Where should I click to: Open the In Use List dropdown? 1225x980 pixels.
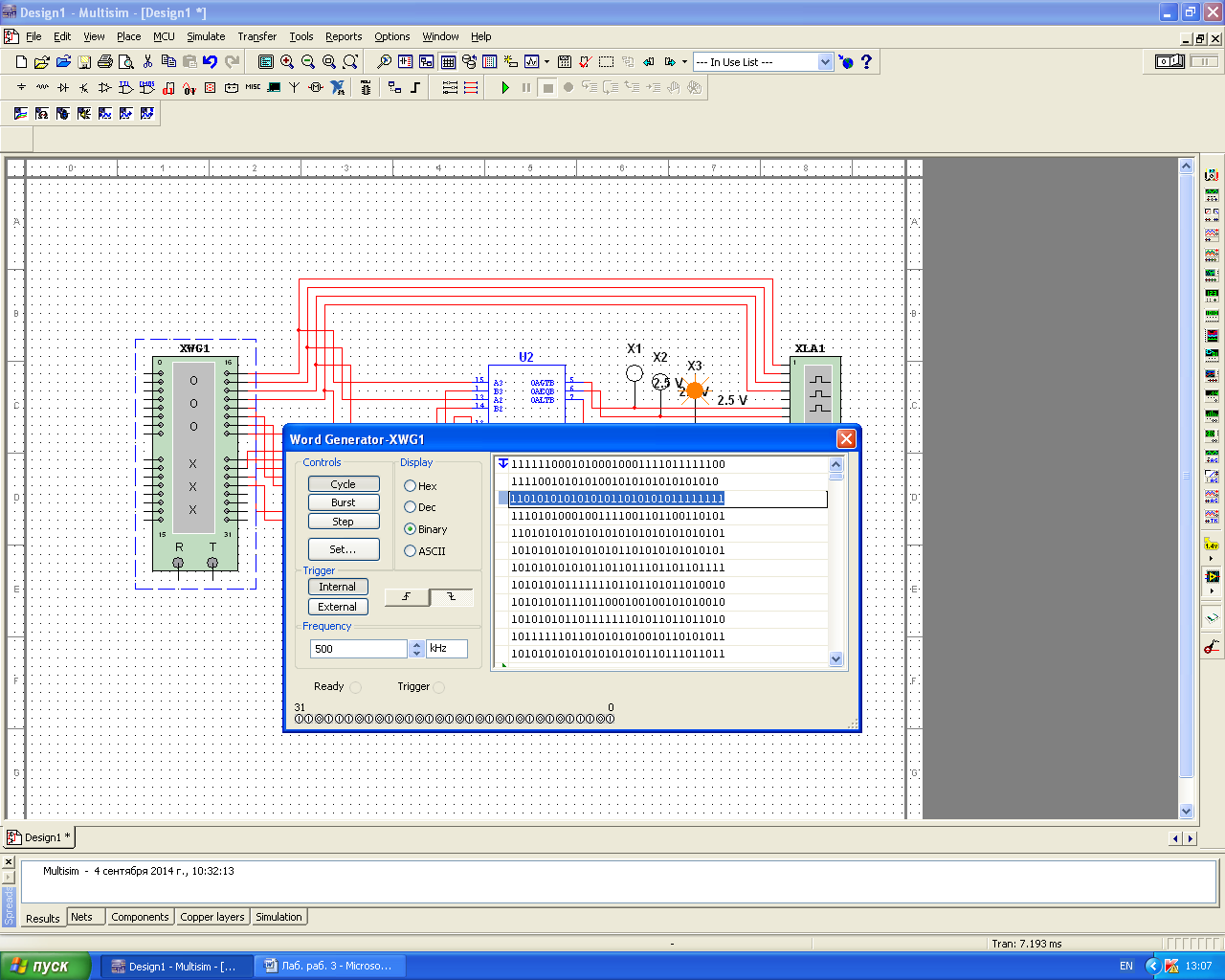coord(825,61)
